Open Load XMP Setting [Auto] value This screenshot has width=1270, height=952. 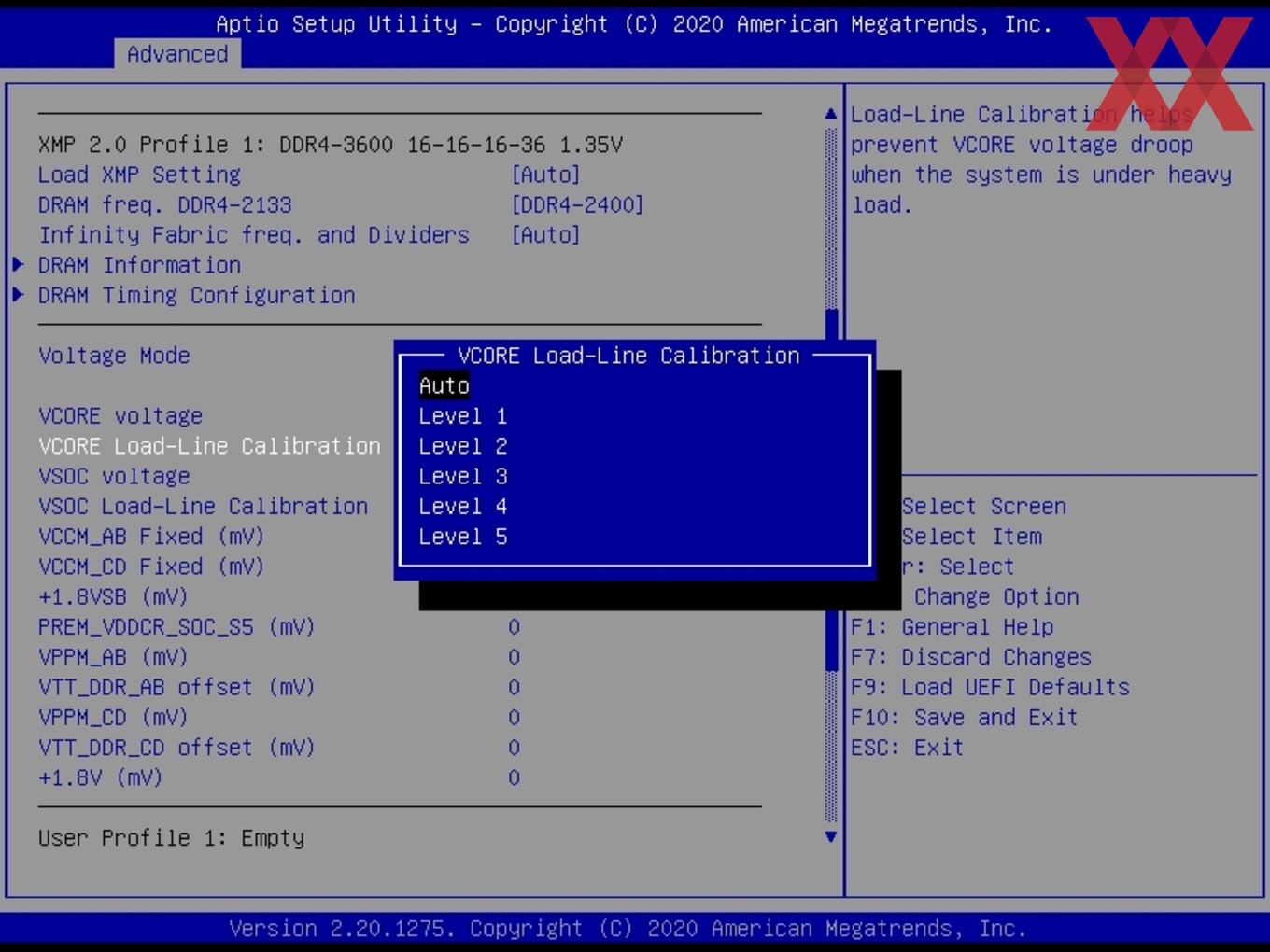pos(545,175)
